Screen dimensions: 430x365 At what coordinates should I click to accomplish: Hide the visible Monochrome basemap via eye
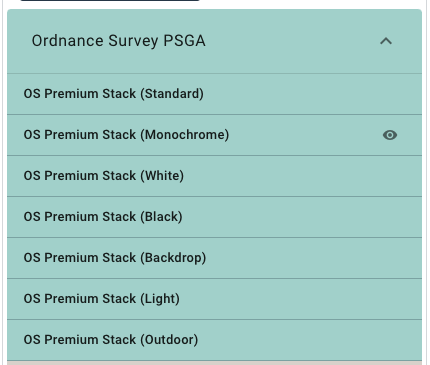[x=390, y=135]
